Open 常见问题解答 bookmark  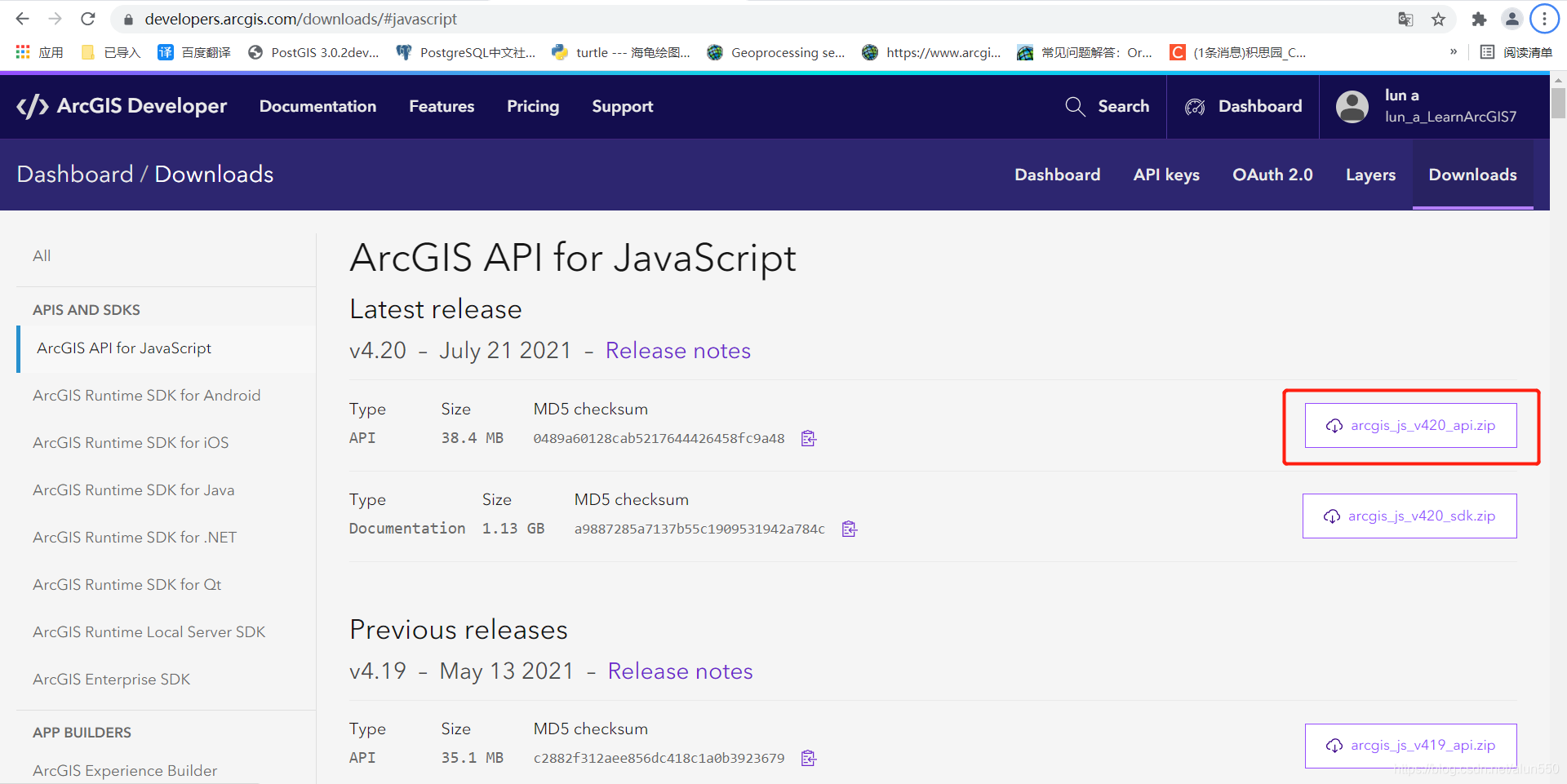pos(1085,52)
